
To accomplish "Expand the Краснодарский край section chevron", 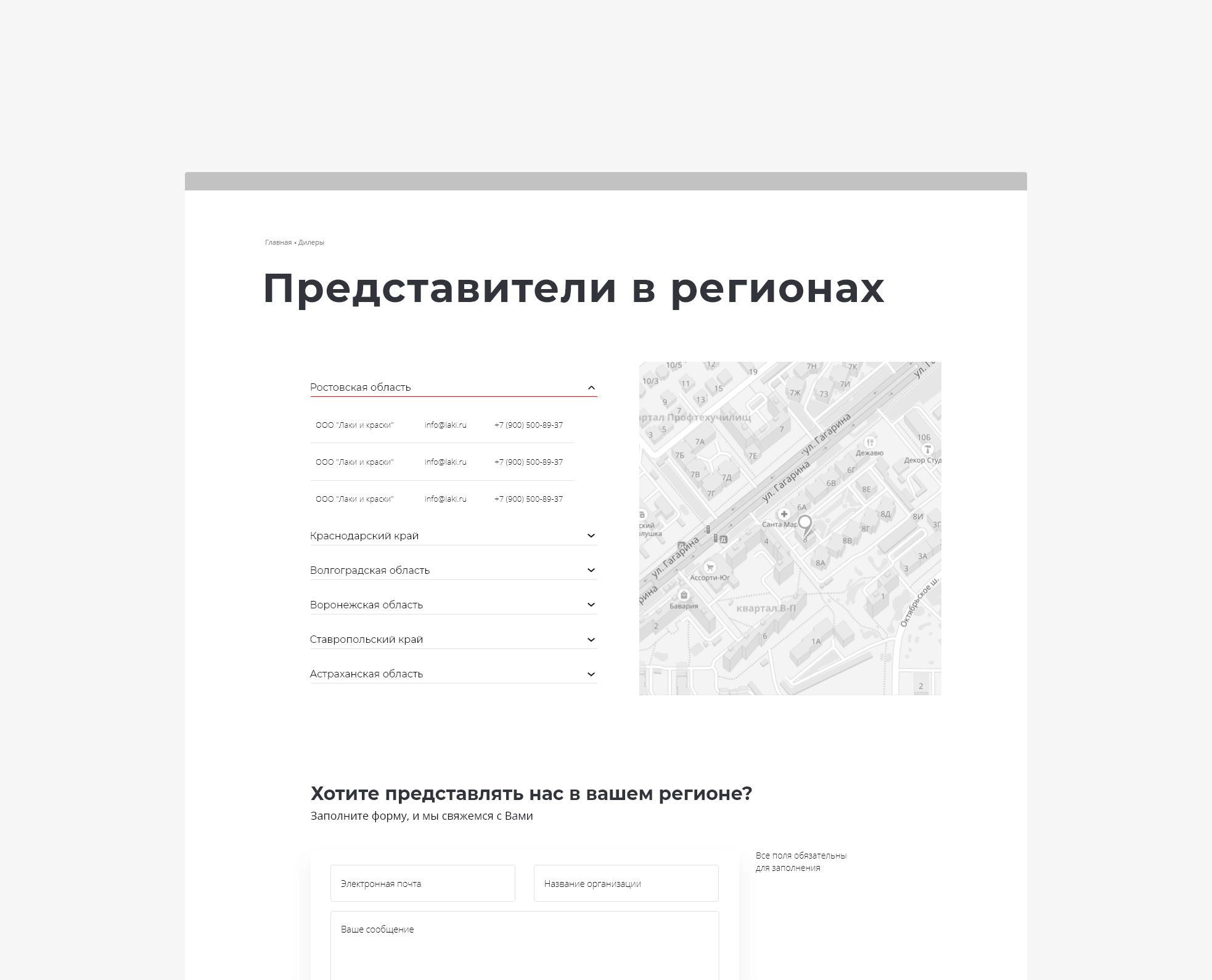I will tap(591, 536).
